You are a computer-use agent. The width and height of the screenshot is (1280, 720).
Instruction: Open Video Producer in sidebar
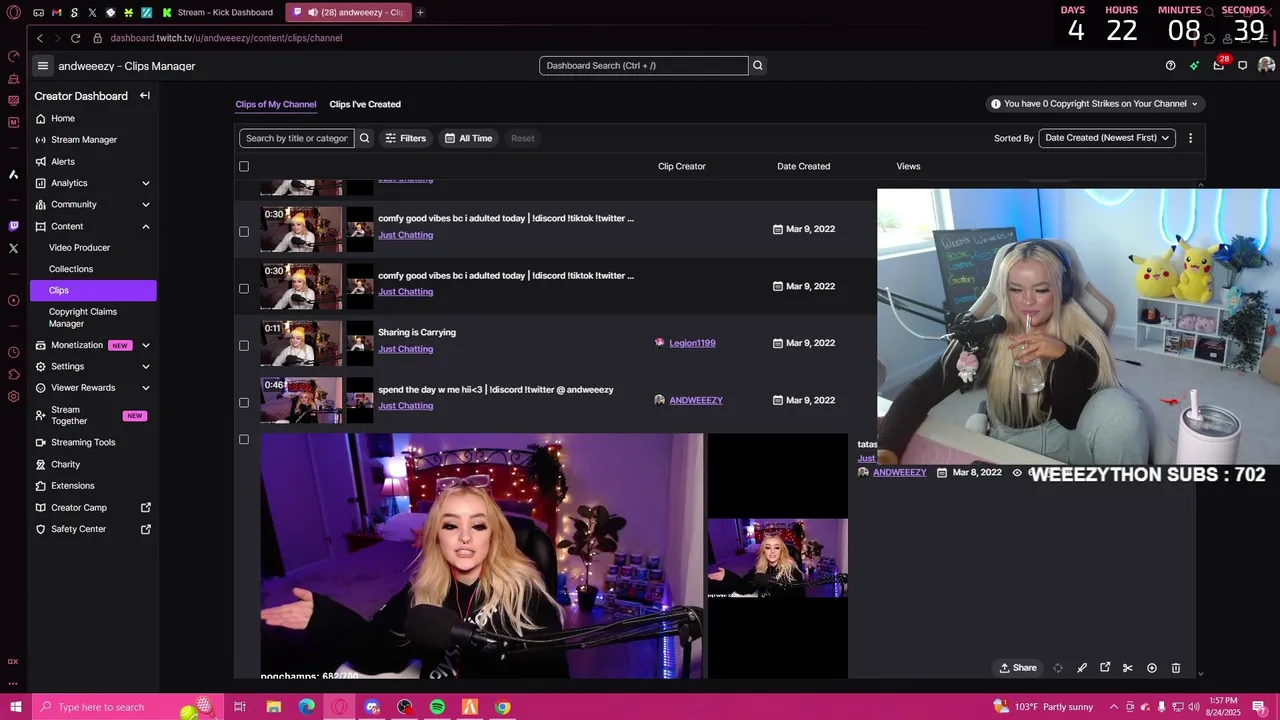pyautogui.click(x=79, y=248)
